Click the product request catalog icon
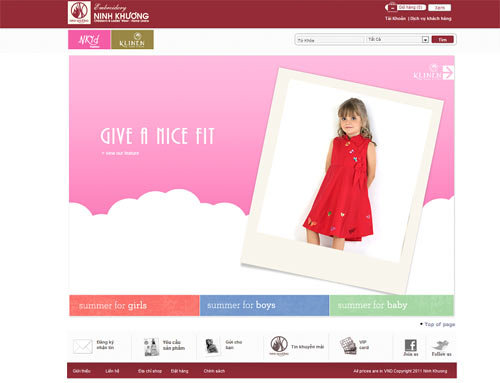 pos(151,347)
